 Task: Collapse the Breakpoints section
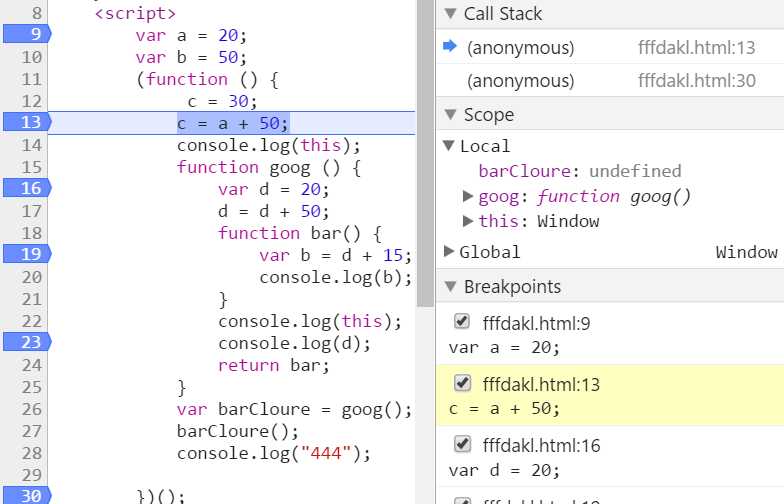click(450, 286)
